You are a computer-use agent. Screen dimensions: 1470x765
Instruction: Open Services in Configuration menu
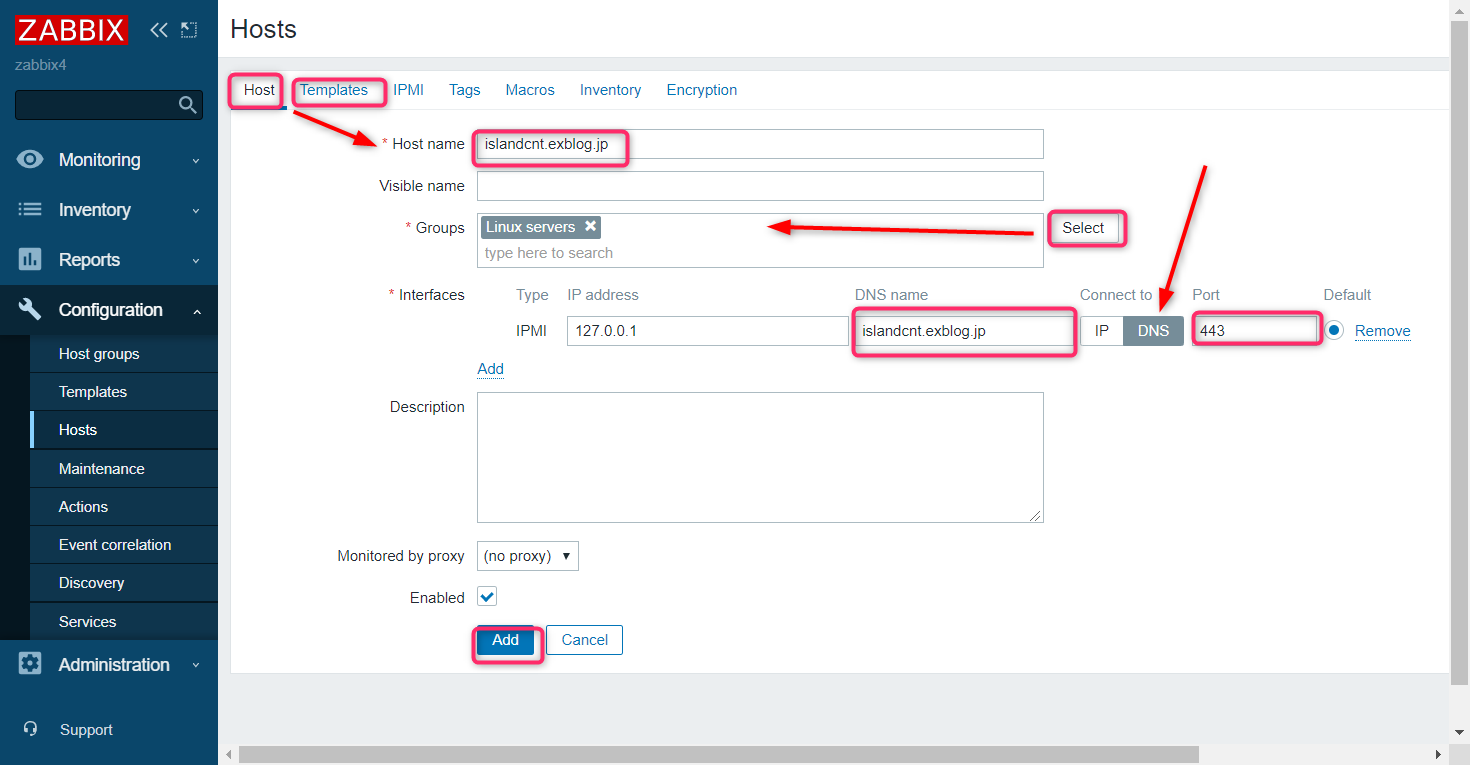pyautogui.click(x=124, y=622)
